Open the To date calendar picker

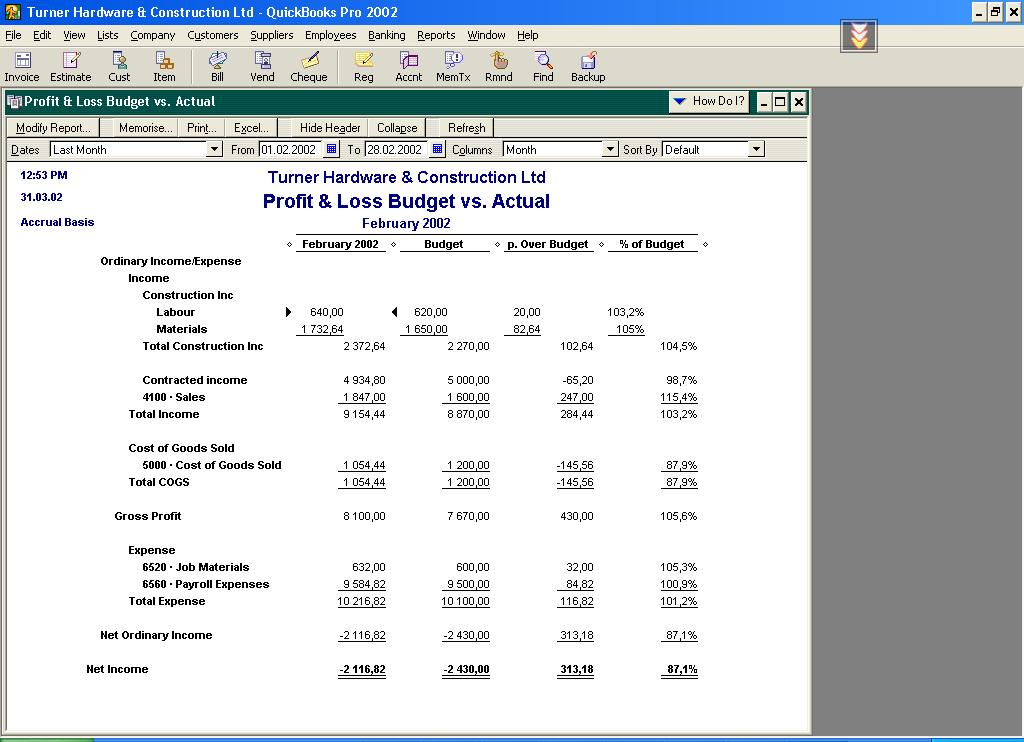[438, 150]
